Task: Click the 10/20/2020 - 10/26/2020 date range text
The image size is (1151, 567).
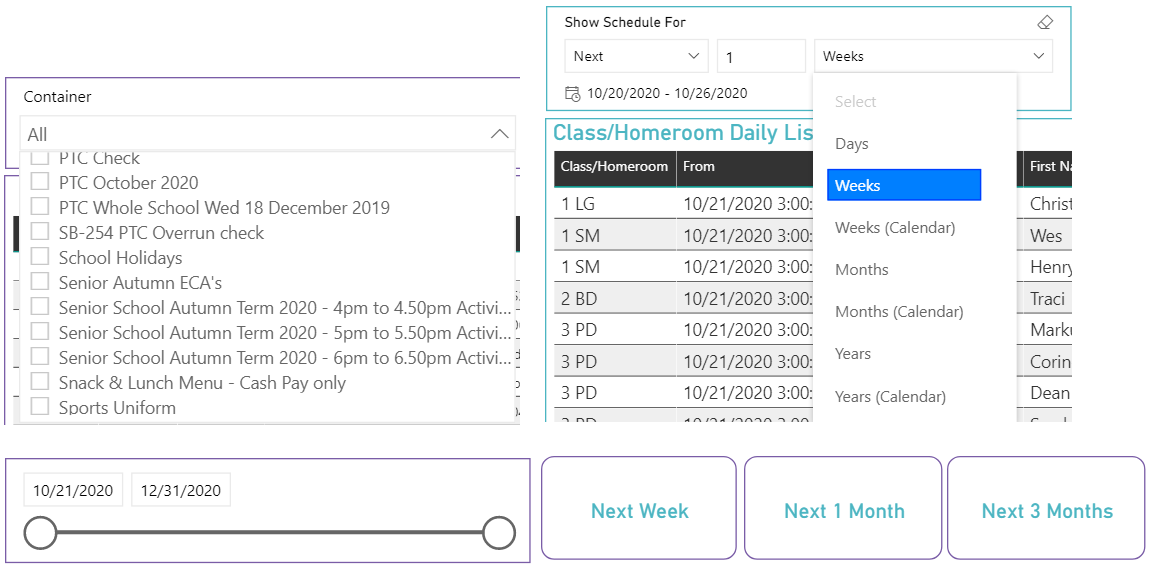Action: click(x=667, y=93)
